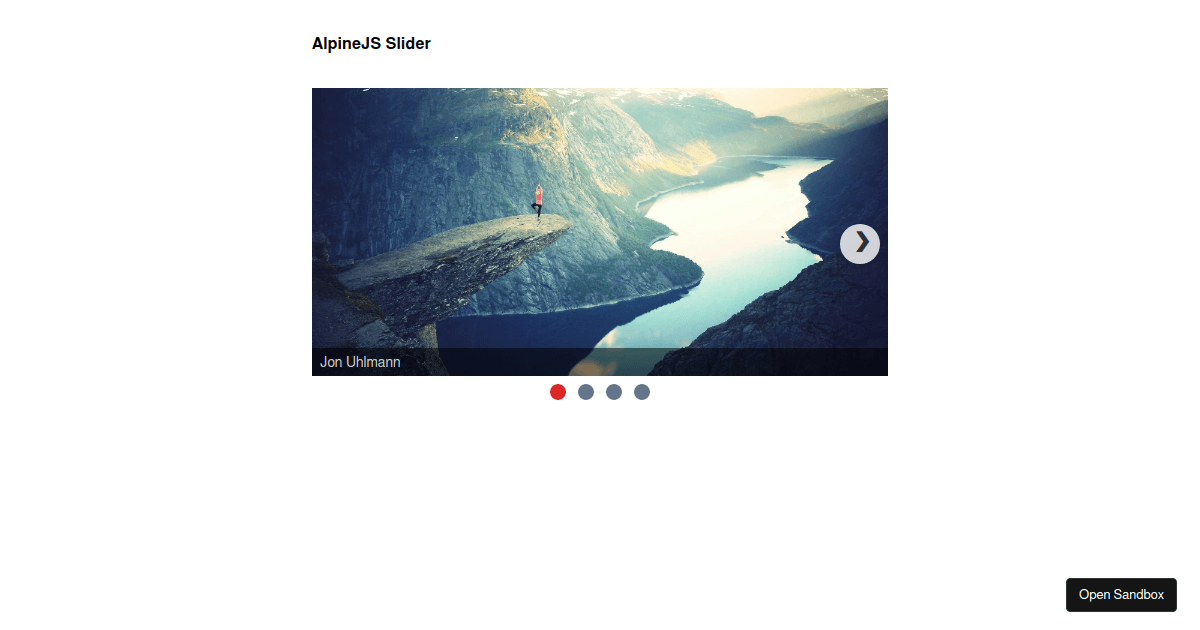Go to the fourth slide dot
Image resolution: width=1200 pixels, height=630 pixels.
click(x=642, y=392)
